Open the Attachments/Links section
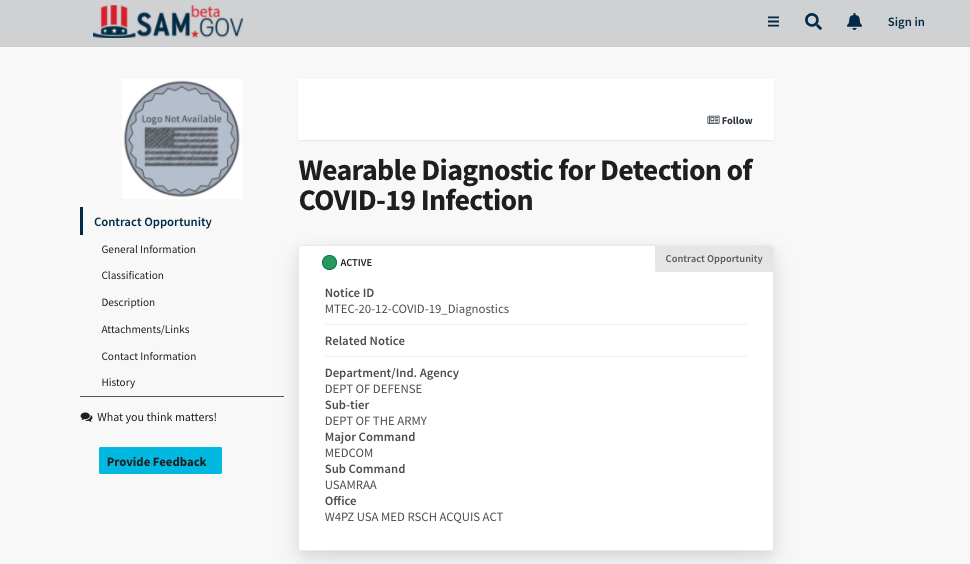970x564 pixels. coord(145,329)
